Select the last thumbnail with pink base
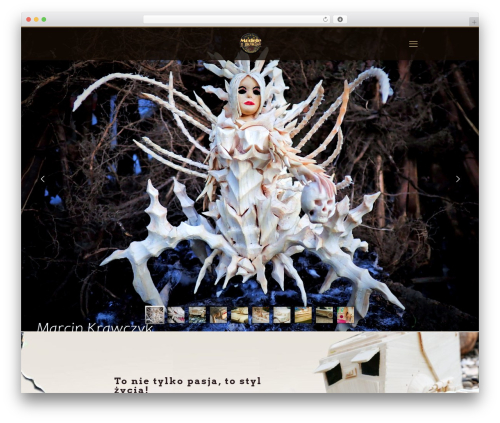The image size is (500, 423). (346, 315)
